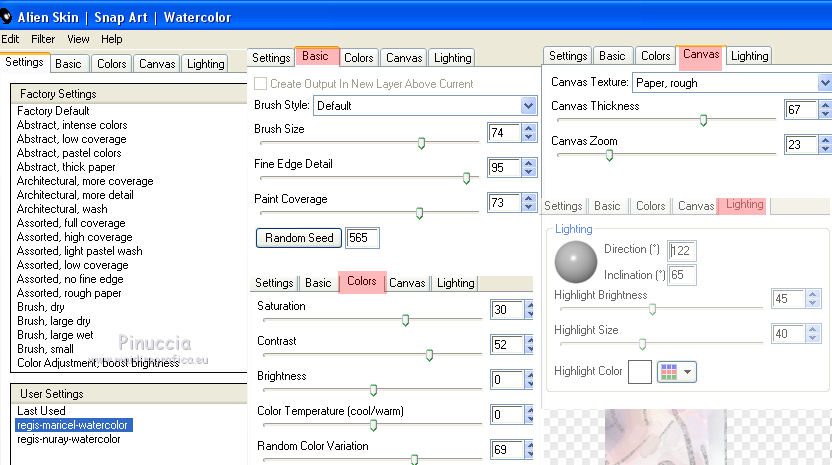The height and width of the screenshot is (465, 832).
Task: Enable Create Output In New Layer Above Current
Action: click(261, 84)
